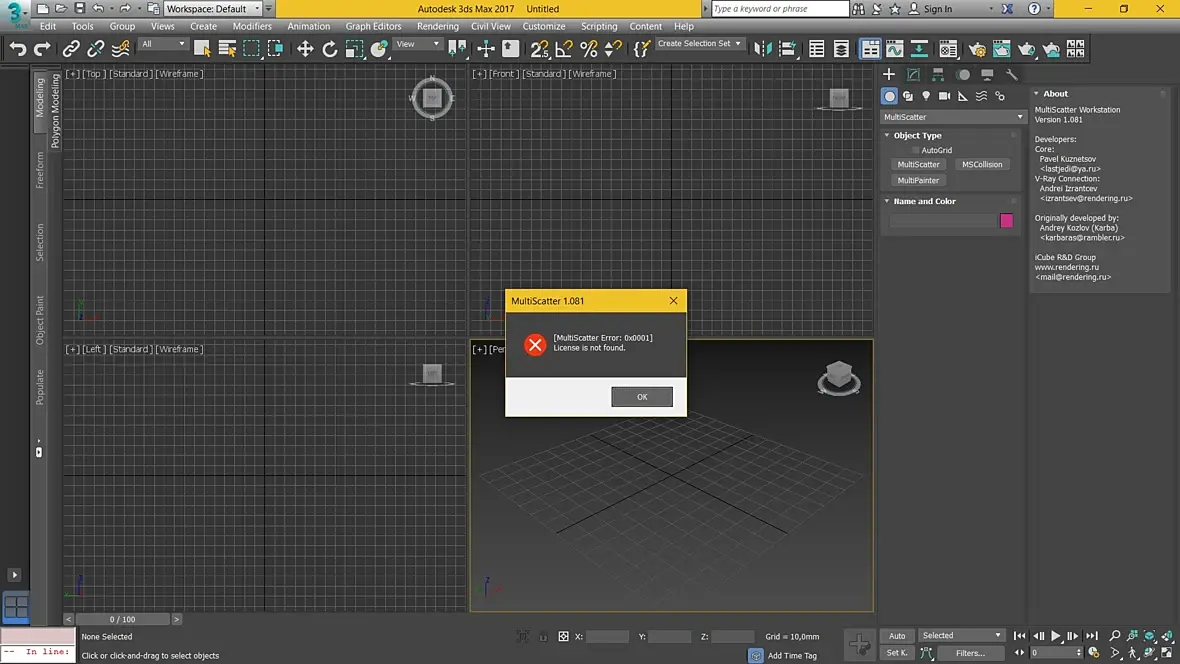The width and height of the screenshot is (1180, 664).
Task: Click the MultiPainter object button
Action: click(x=918, y=181)
